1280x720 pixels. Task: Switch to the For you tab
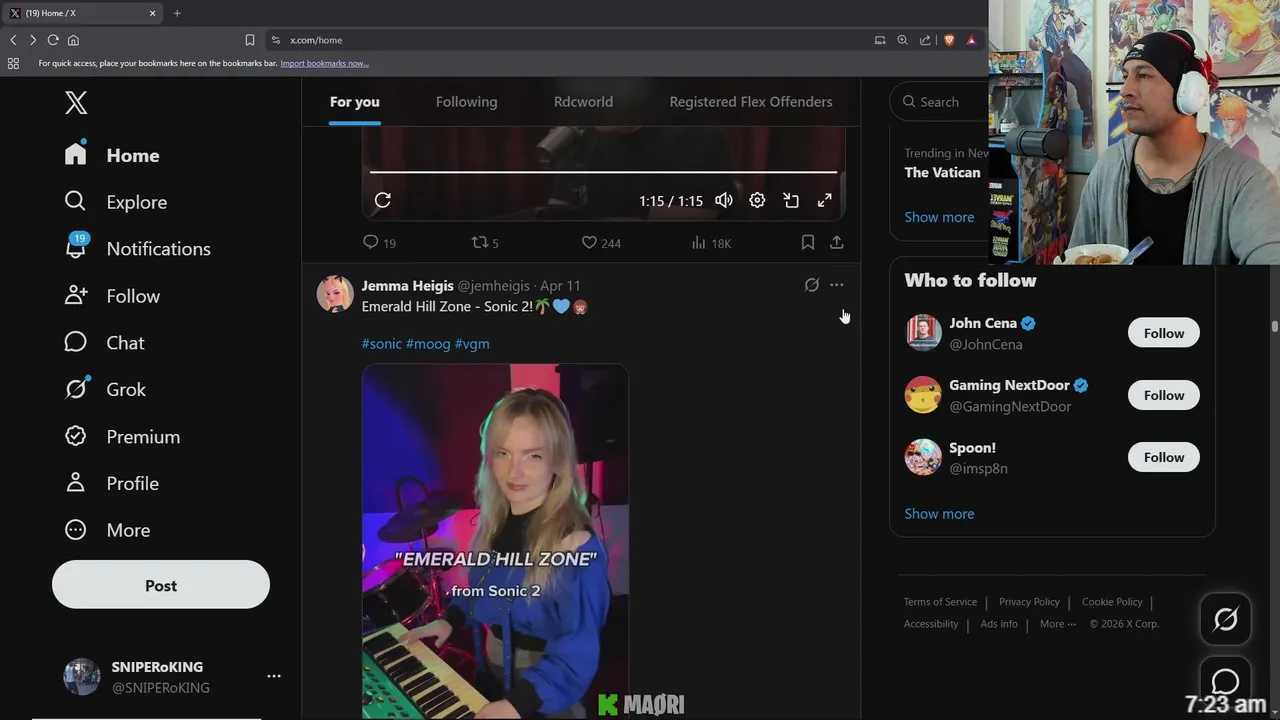click(355, 101)
